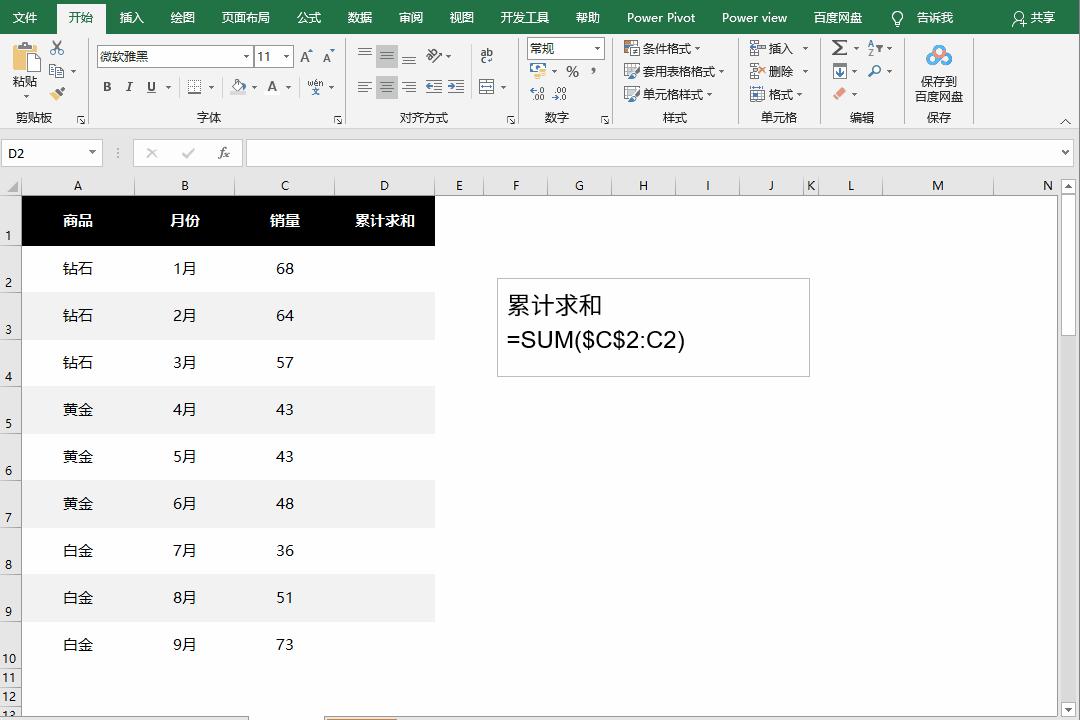Screen dimensions: 1080x720
Task: Toggle Bold formatting
Action: click(107, 87)
